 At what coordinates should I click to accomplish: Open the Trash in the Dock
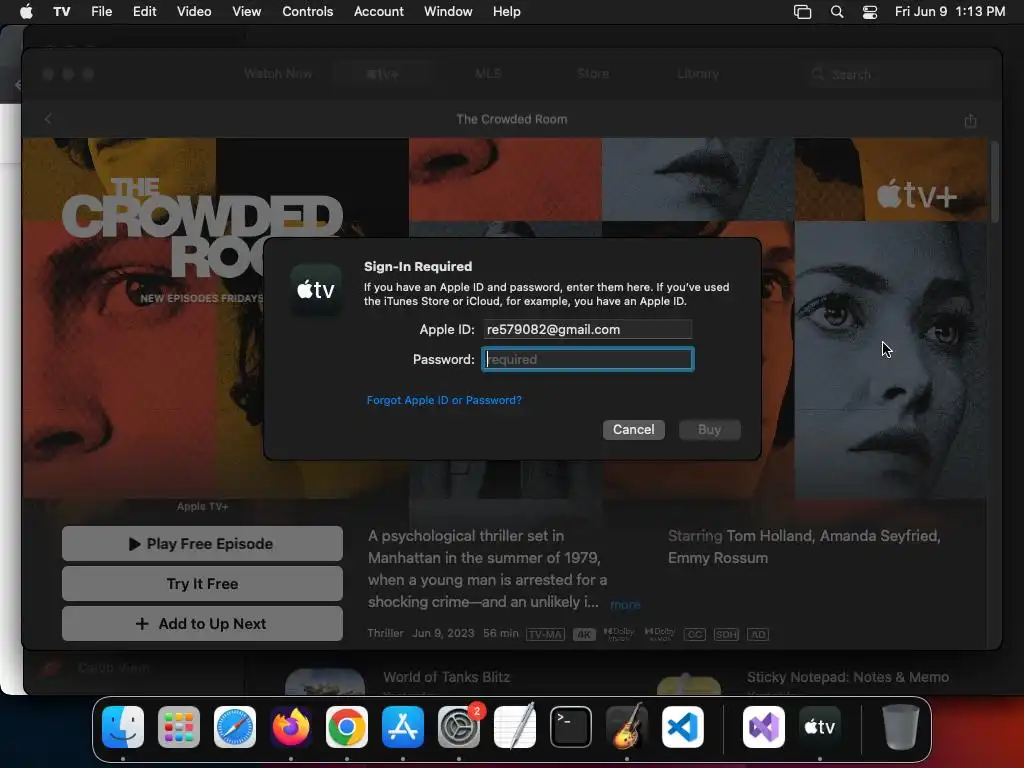point(901,727)
